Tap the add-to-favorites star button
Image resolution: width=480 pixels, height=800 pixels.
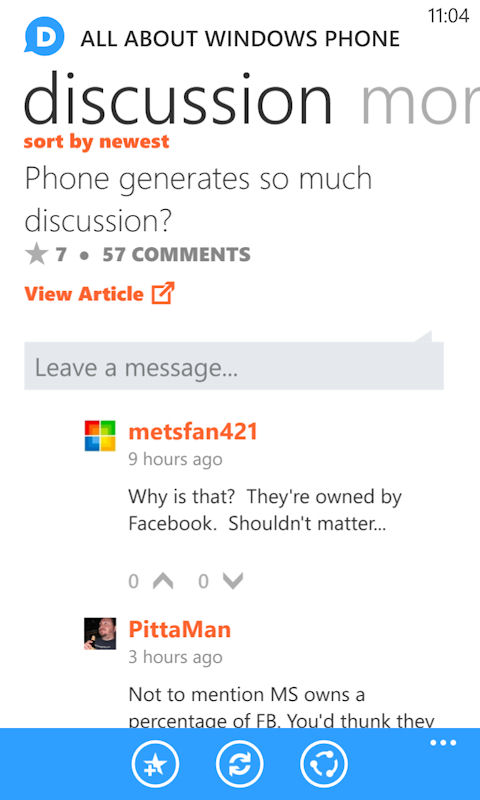(155, 764)
